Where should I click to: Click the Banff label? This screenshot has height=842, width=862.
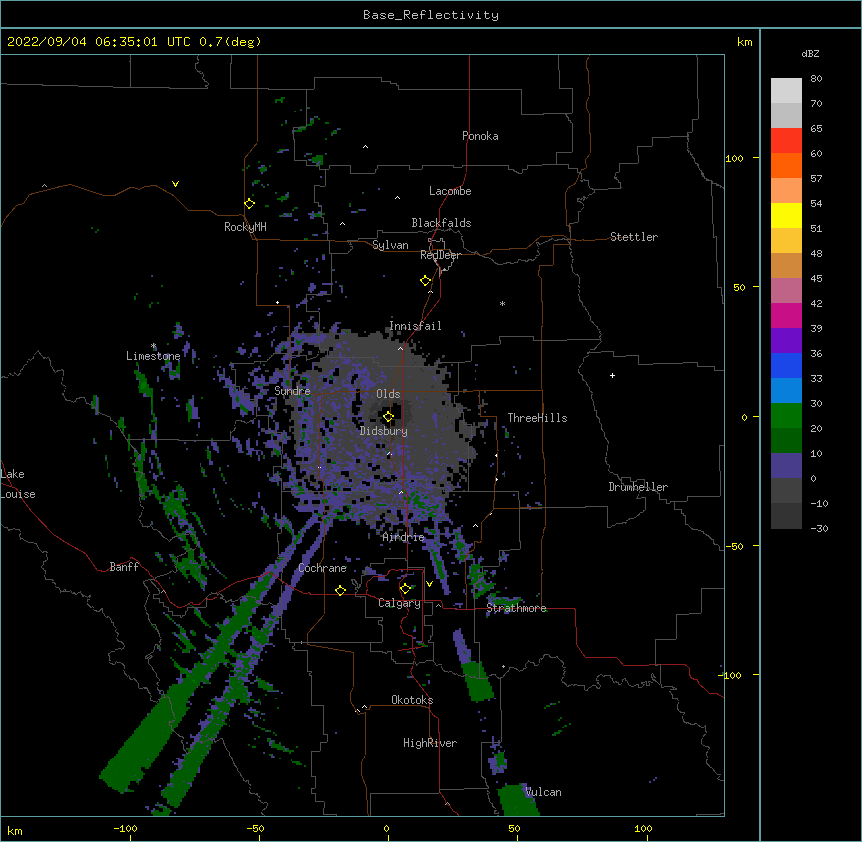tap(124, 567)
